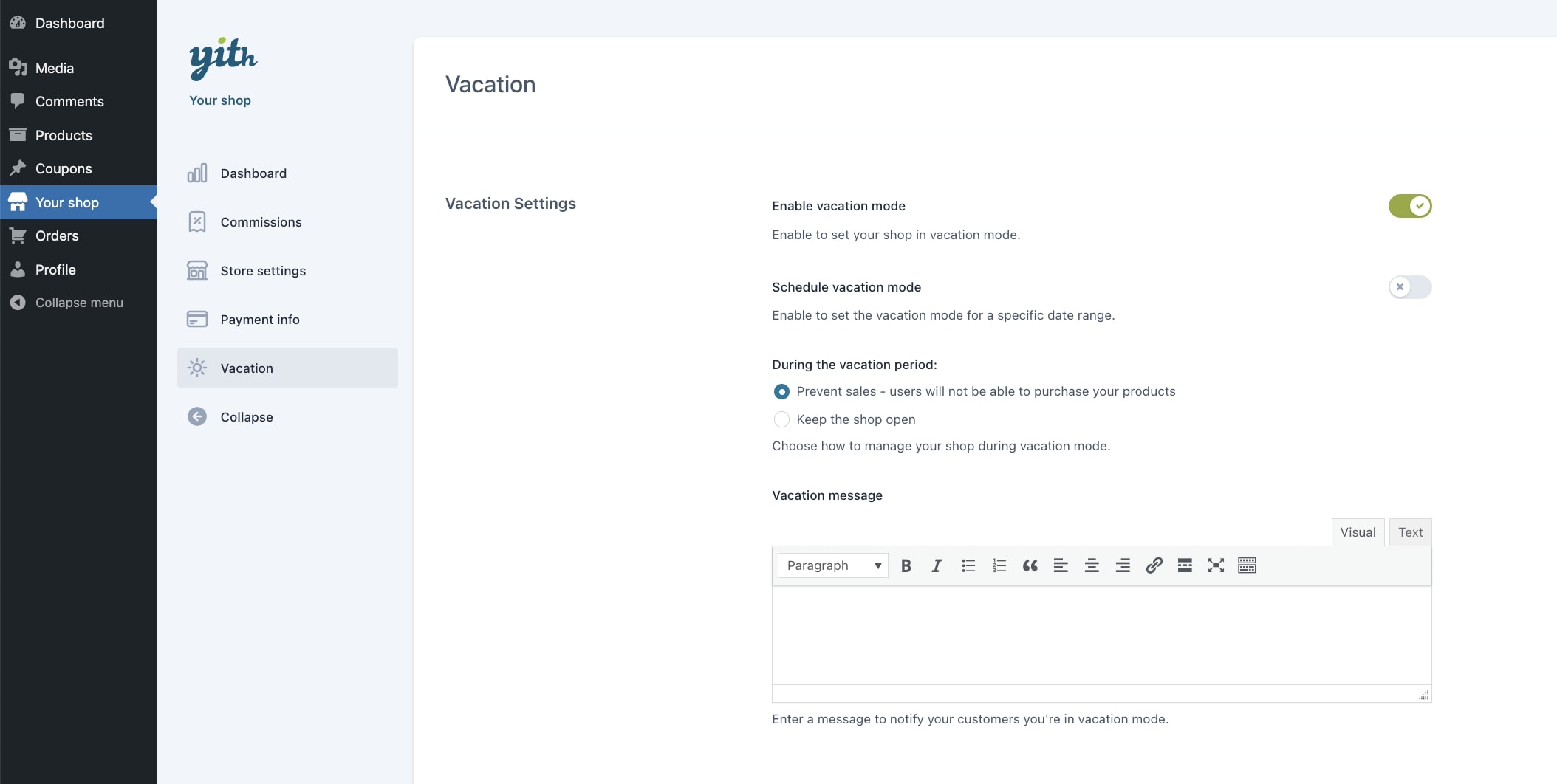Grab the editor resize handle corner
This screenshot has width=1557, height=784.
[x=1424, y=695]
